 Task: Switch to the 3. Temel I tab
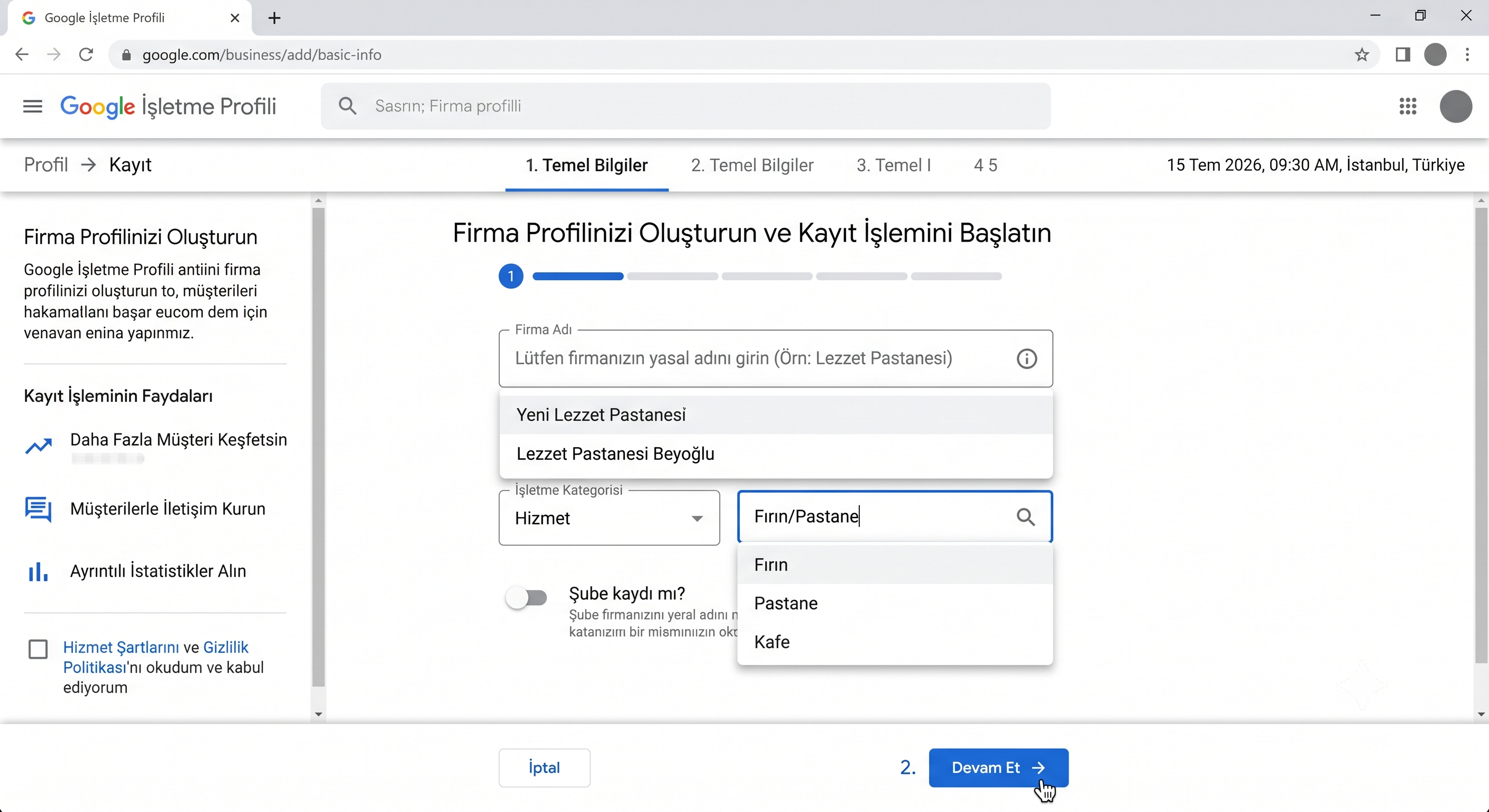tap(894, 165)
